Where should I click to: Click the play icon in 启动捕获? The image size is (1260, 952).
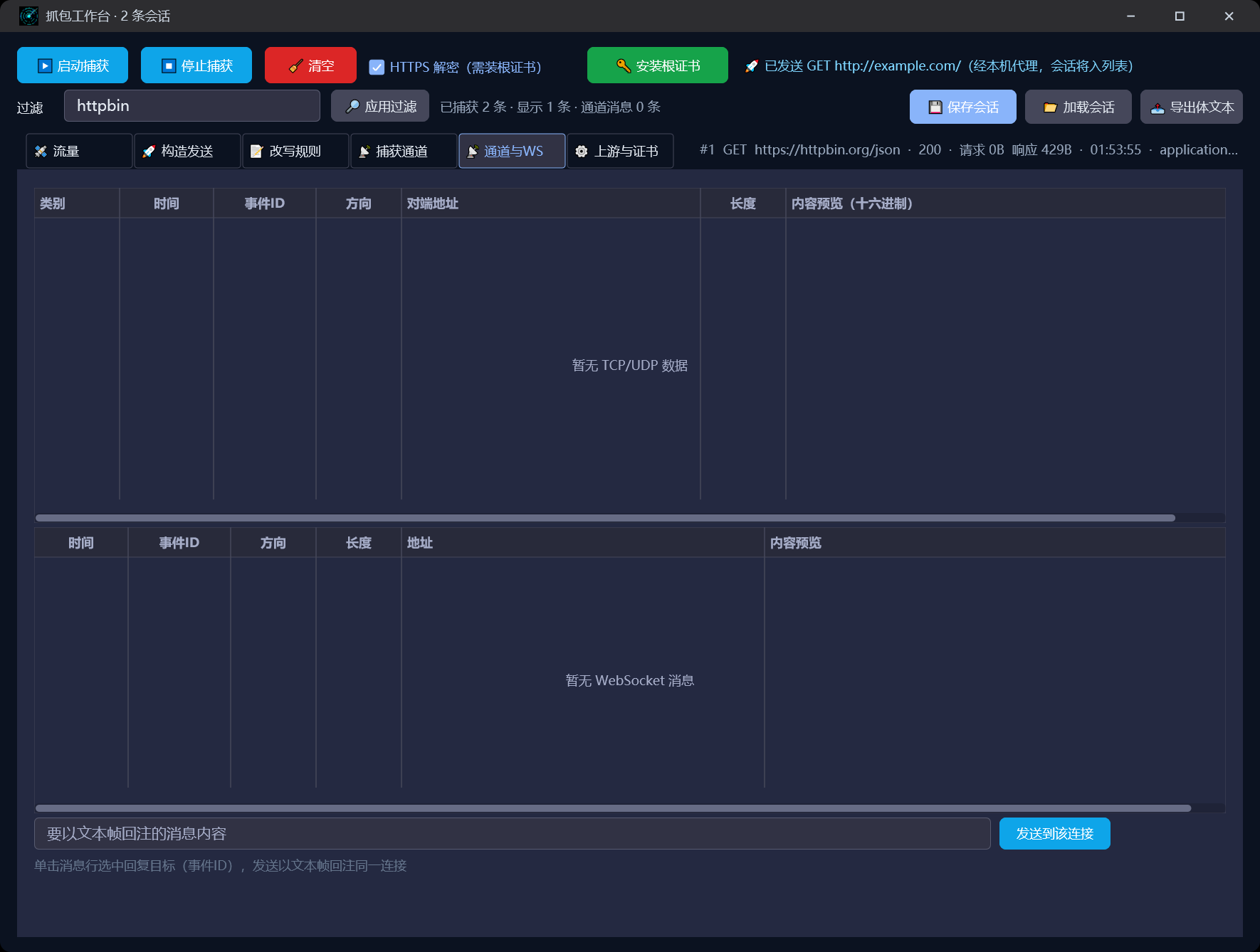45,65
